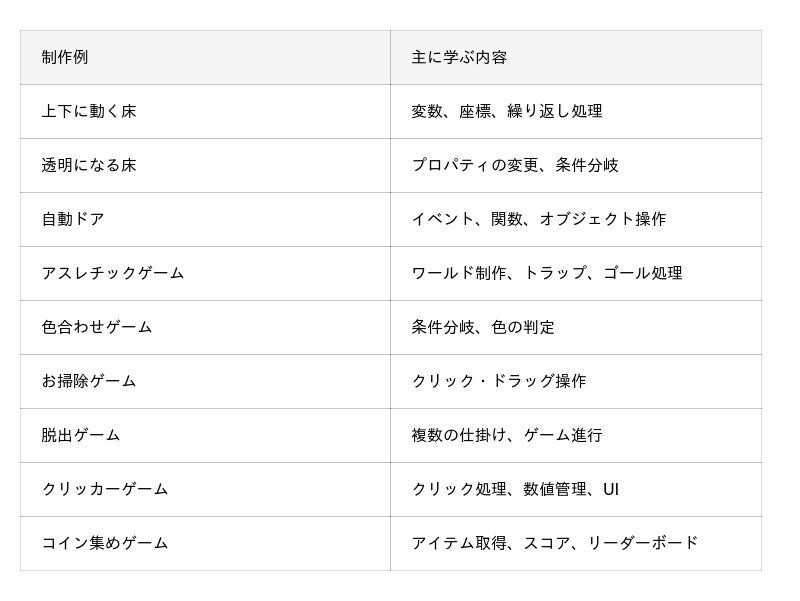Click the 制作例 column header
This screenshot has height=601, width=800.
205,57
